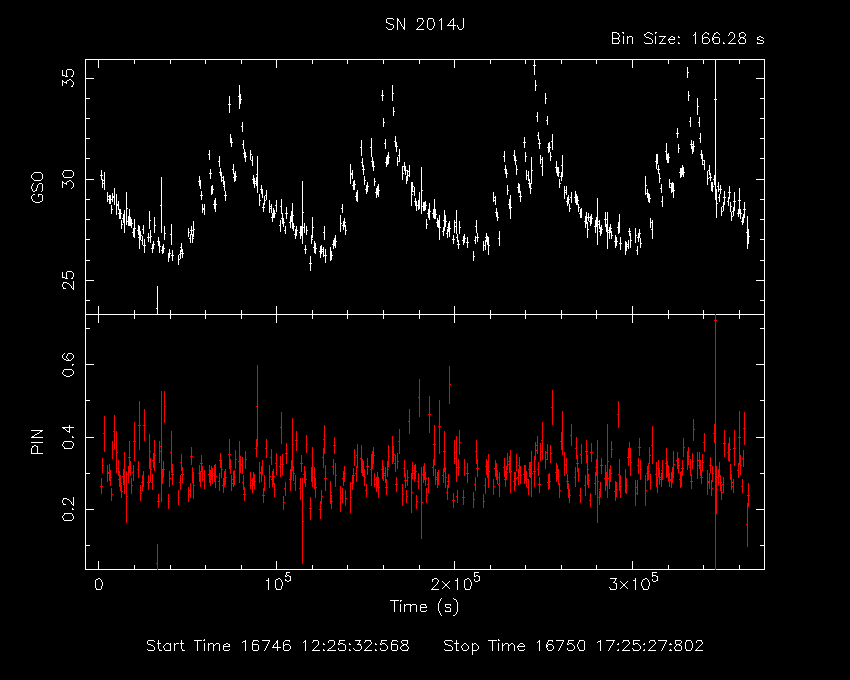Click the "0" tick label on time axis
Screen dimensions: 850x680
[99, 585]
